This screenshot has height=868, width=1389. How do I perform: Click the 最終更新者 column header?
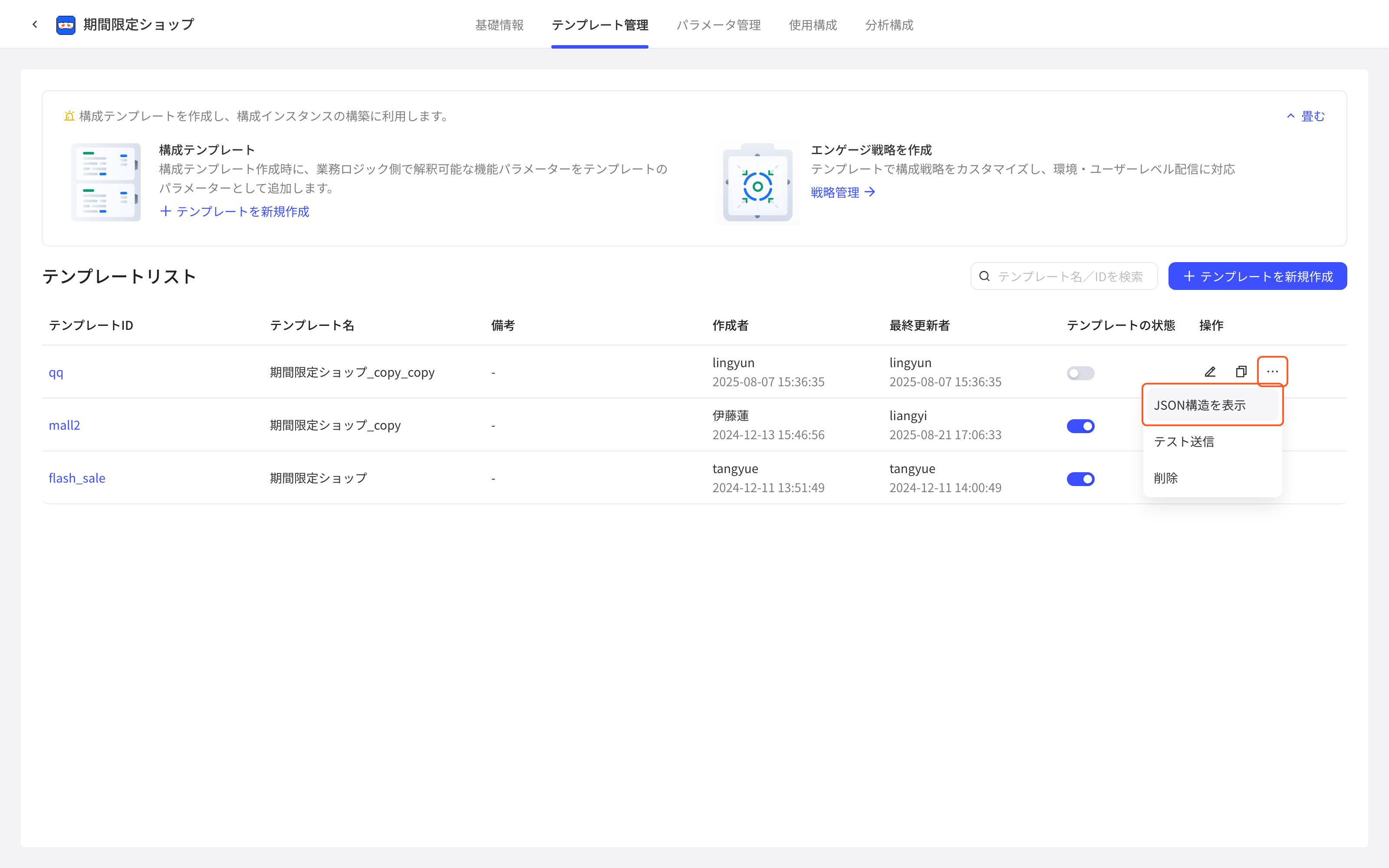tap(919, 325)
